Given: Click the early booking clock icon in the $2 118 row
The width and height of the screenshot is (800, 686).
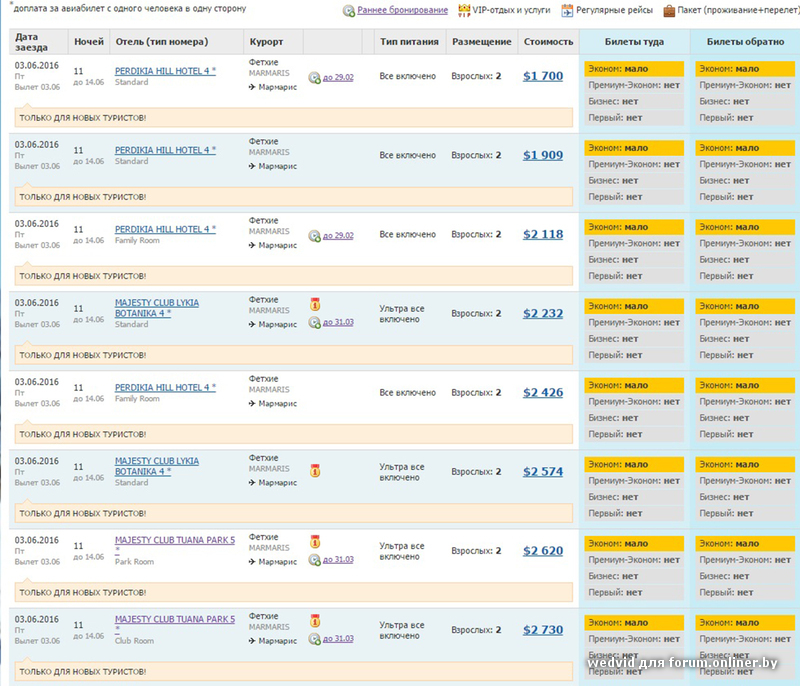Looking at the screenshot, I should pos(314,236).
